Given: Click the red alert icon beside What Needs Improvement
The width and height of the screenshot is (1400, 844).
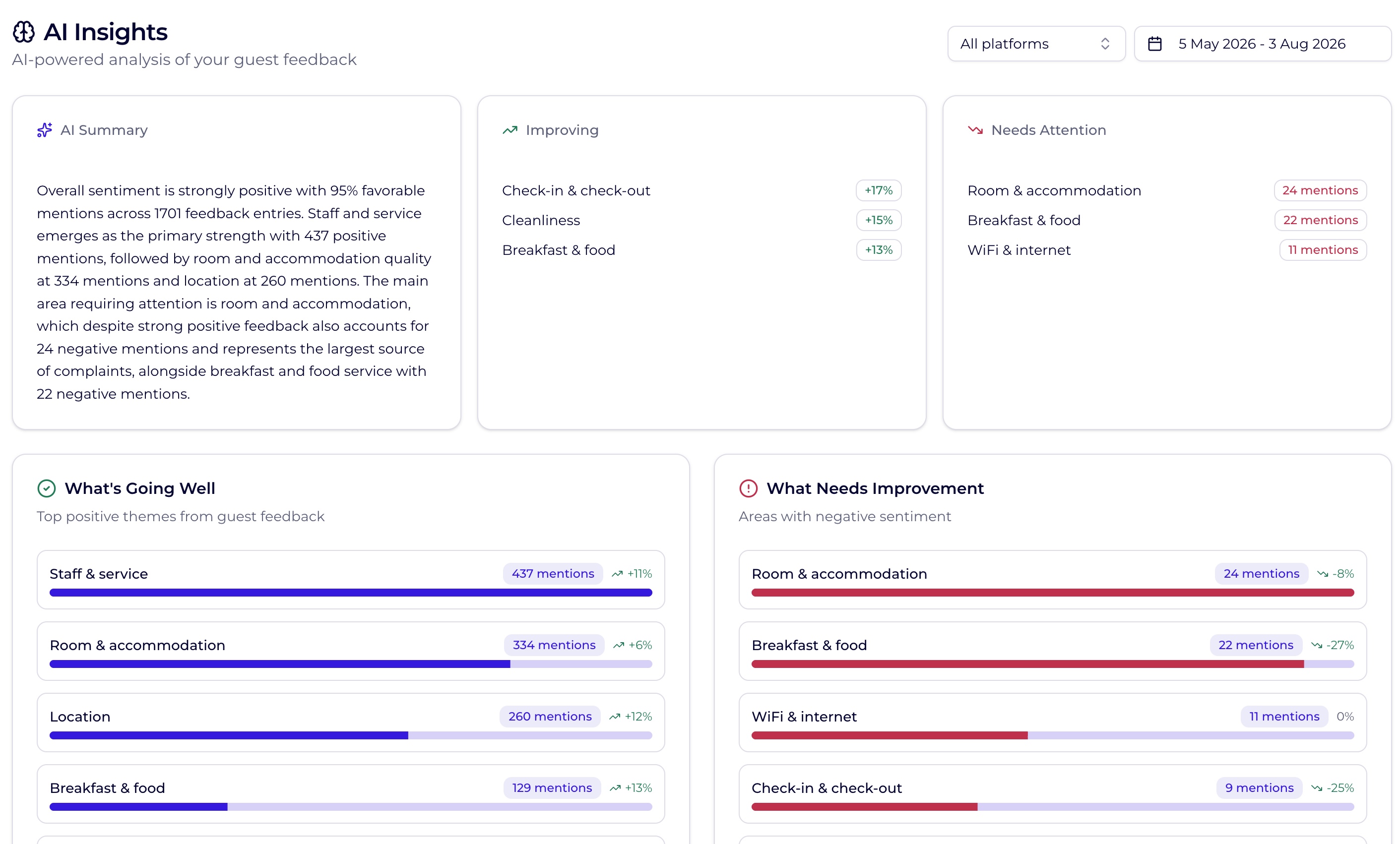Looking at the screenshot, I should [748, 488].
